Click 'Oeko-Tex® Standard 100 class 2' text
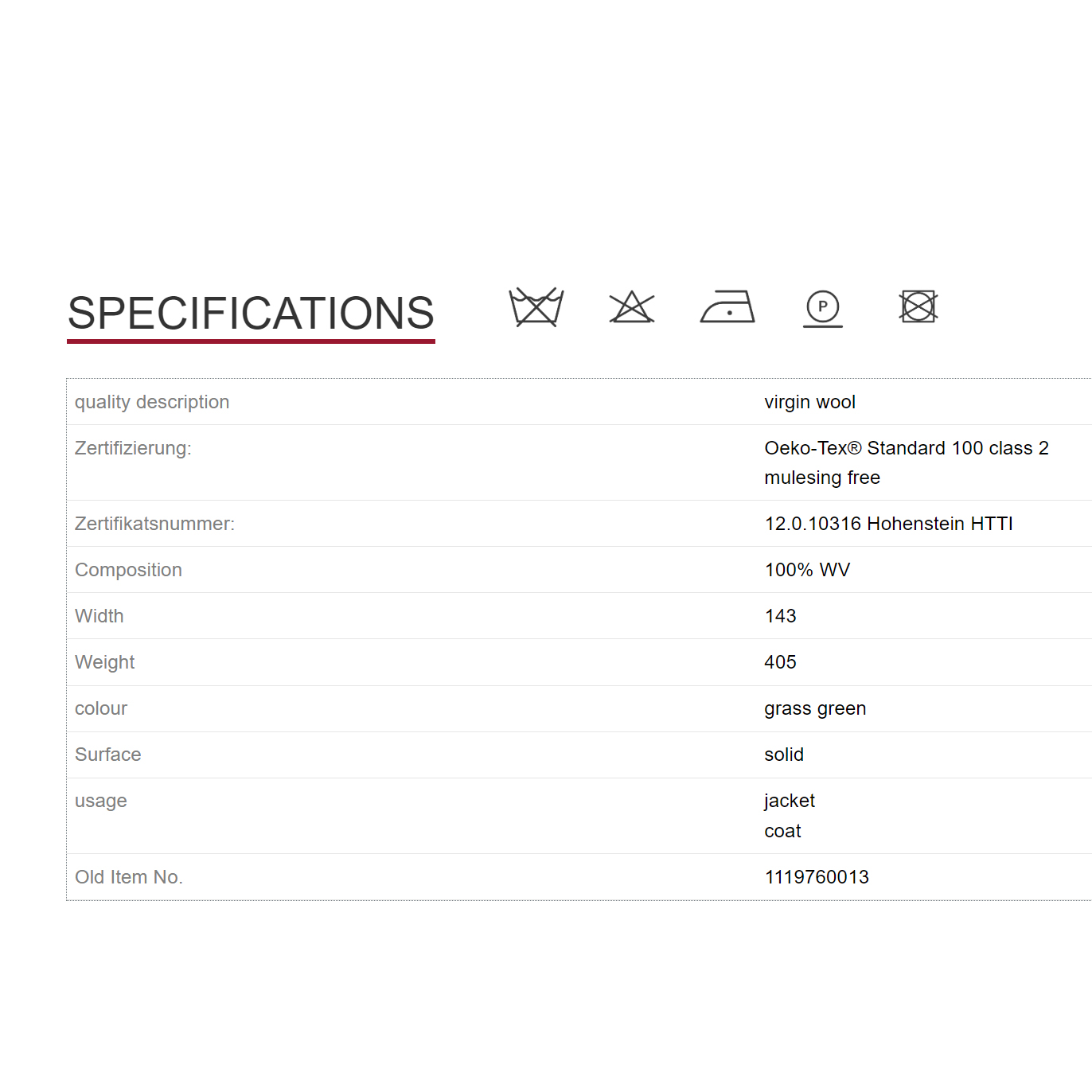 pos(907,448)
